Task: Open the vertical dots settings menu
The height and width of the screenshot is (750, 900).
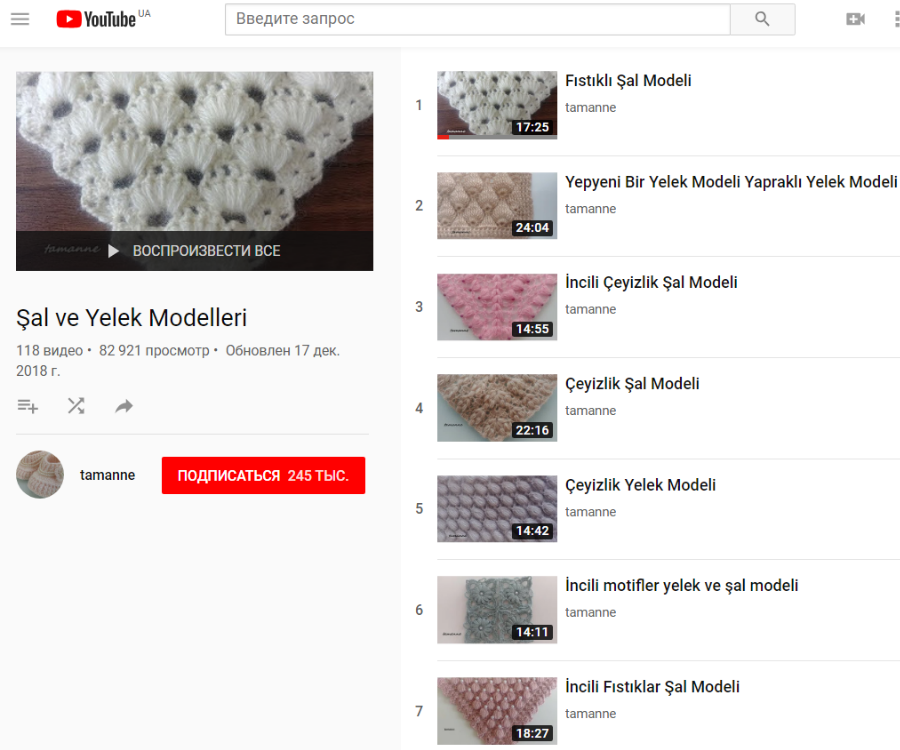Action: (x=896, y=19)
